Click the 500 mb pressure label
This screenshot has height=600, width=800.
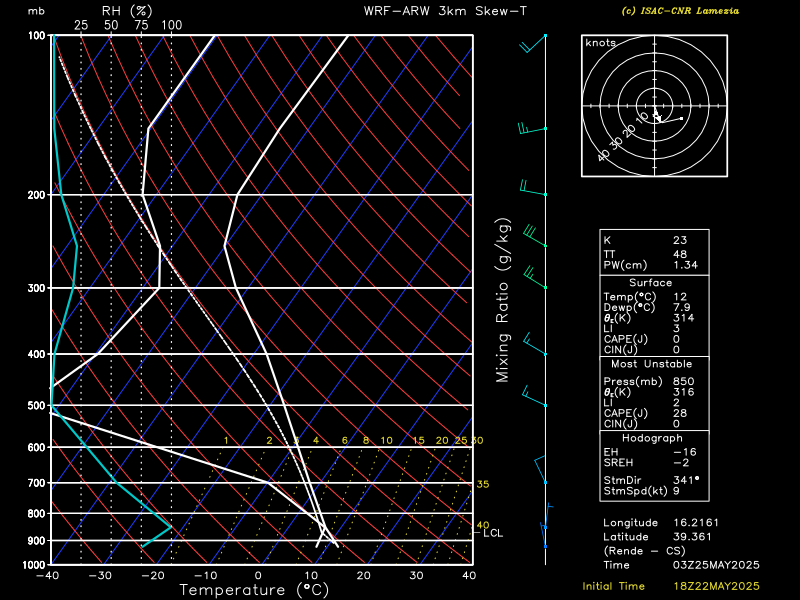[37, 406]
